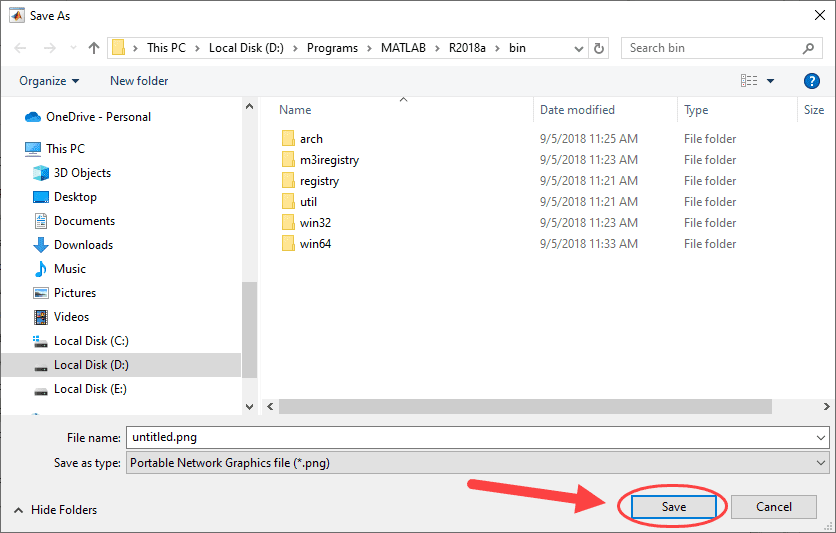Create a New folder
This screenshot has height=533, width=836.
[139, 81]
